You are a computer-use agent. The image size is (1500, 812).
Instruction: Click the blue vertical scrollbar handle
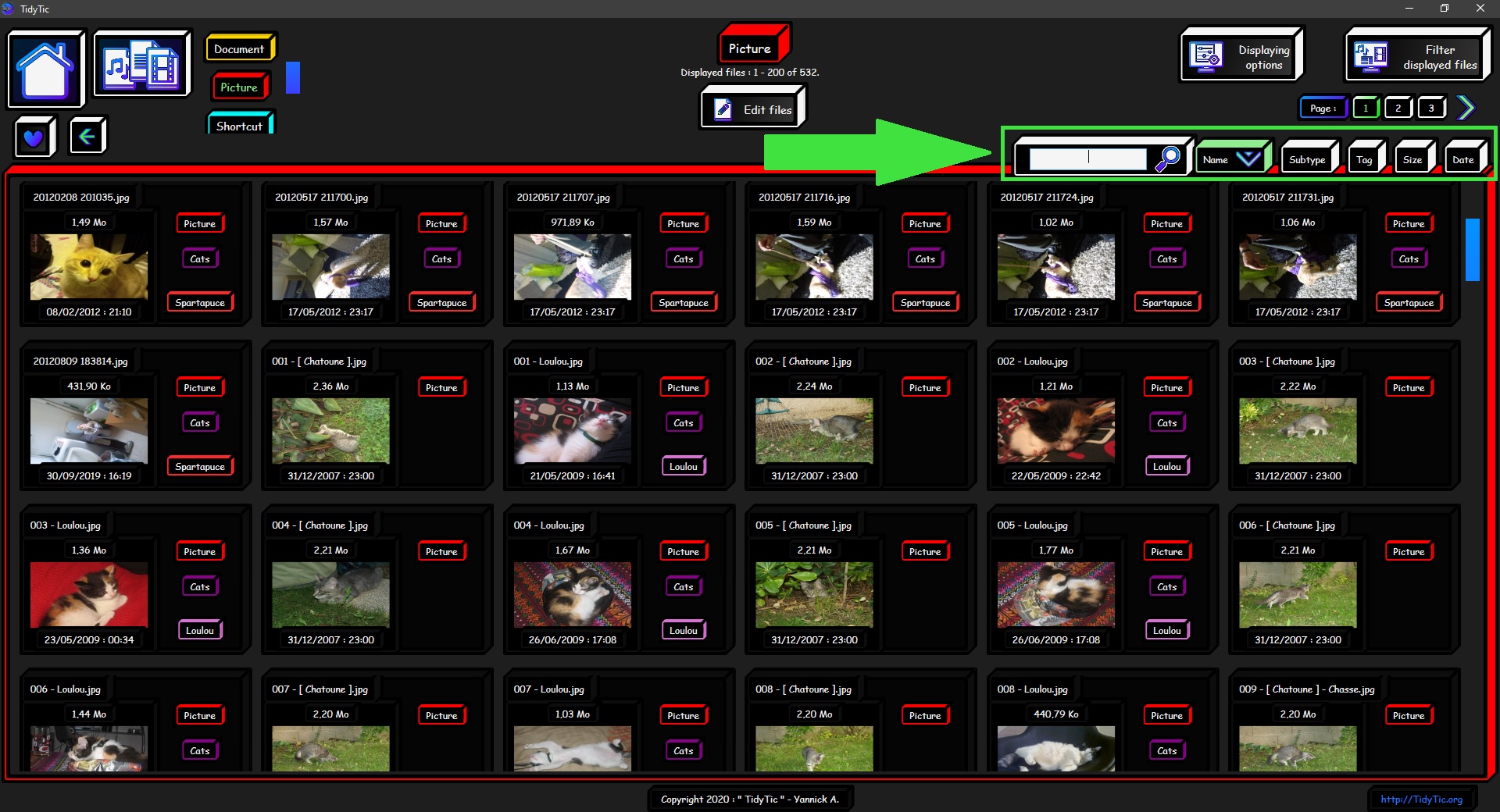(1473, 249)
